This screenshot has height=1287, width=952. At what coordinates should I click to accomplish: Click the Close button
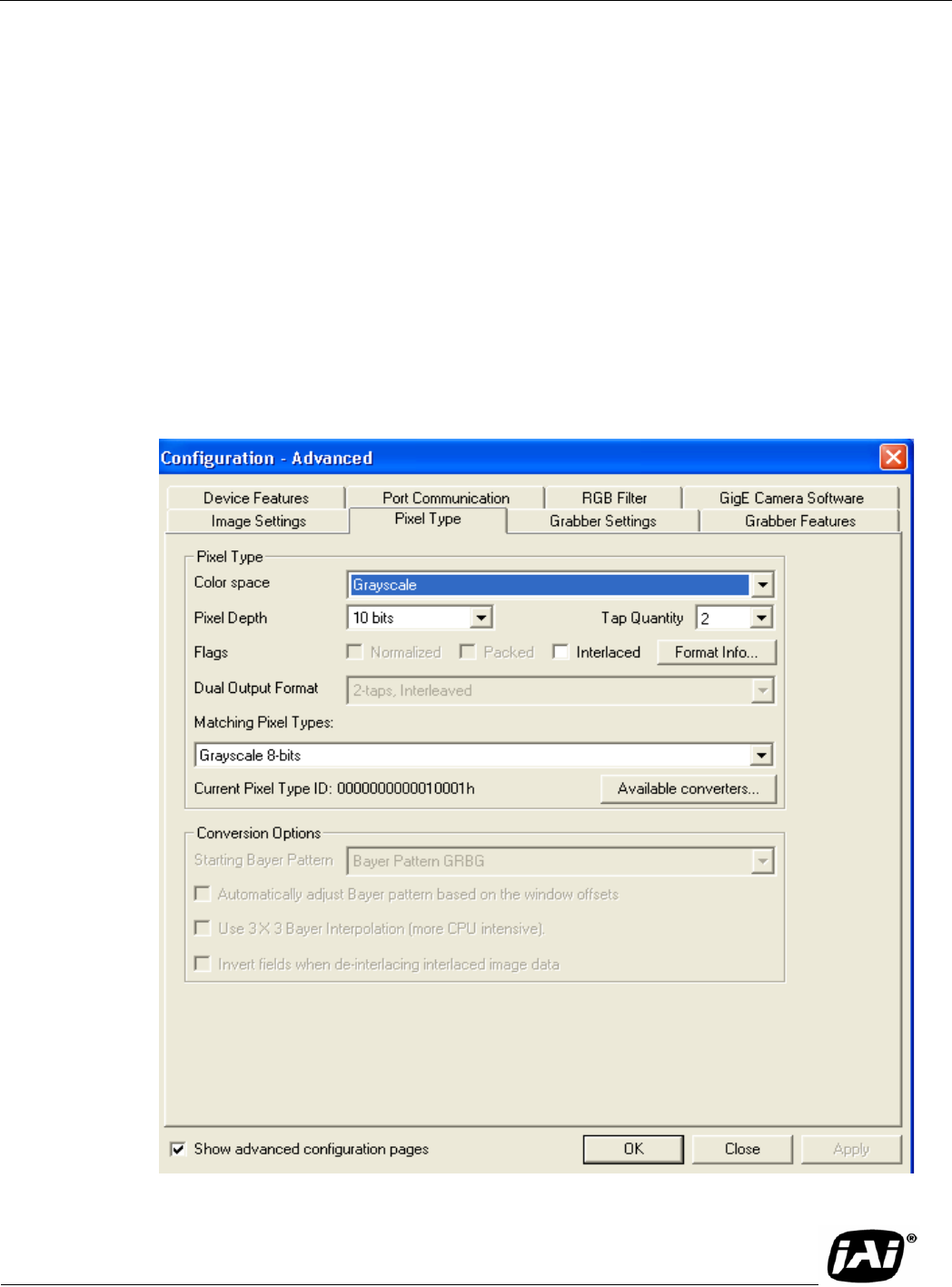tap(742, 1149)
